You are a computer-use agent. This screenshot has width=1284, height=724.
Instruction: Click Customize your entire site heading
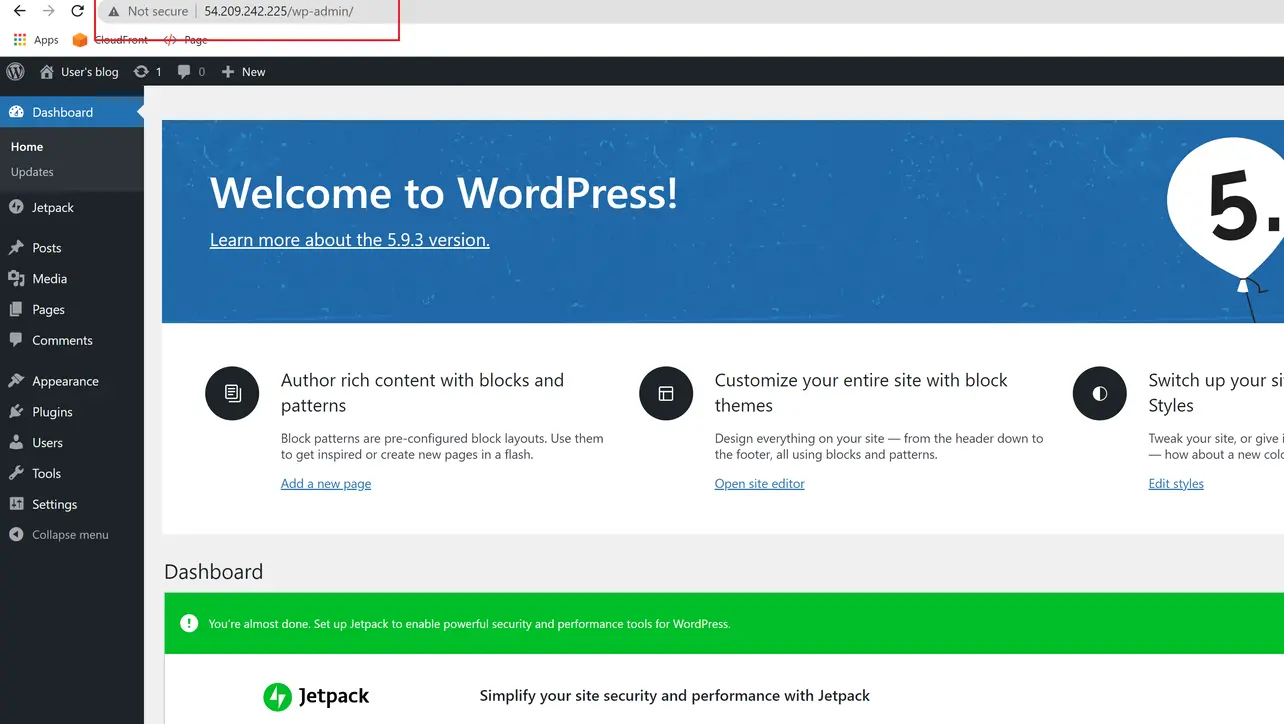(861, 393)
